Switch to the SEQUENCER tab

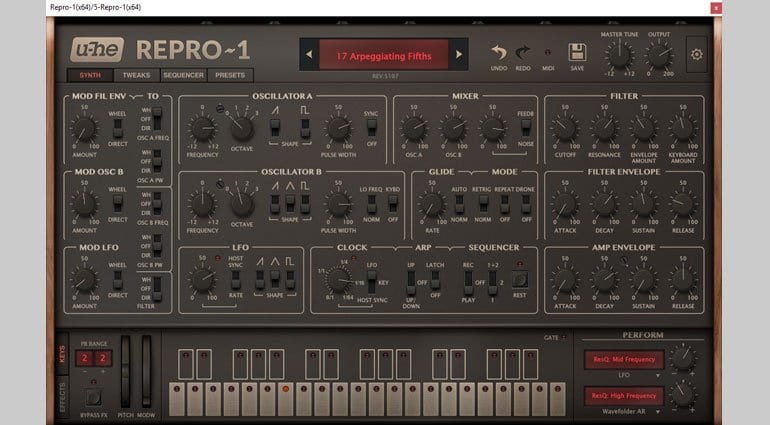pos(183,75)
